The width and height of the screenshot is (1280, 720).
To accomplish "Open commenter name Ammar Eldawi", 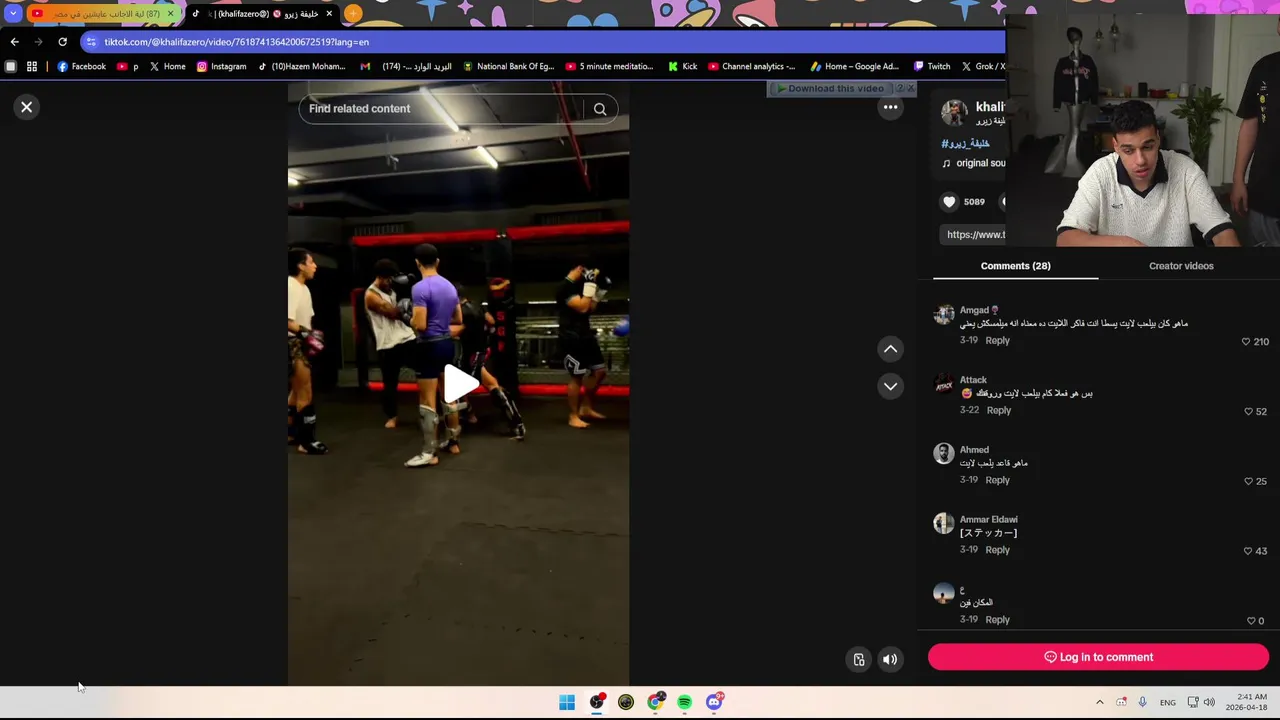I will 988,520.
